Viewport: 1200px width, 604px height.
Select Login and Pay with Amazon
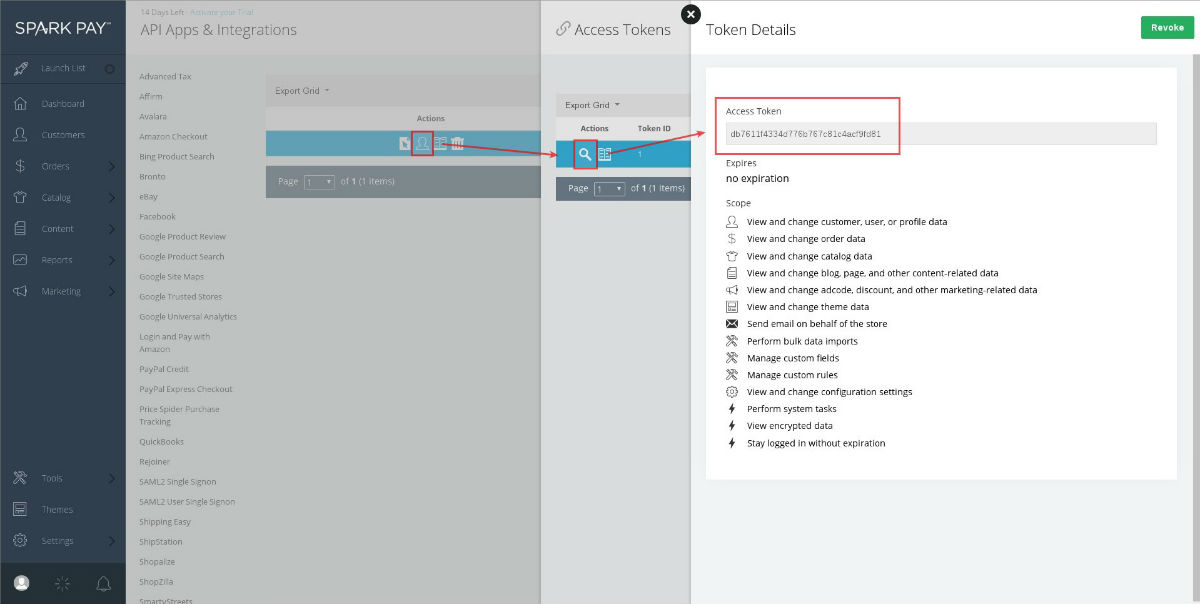point(175,343)
